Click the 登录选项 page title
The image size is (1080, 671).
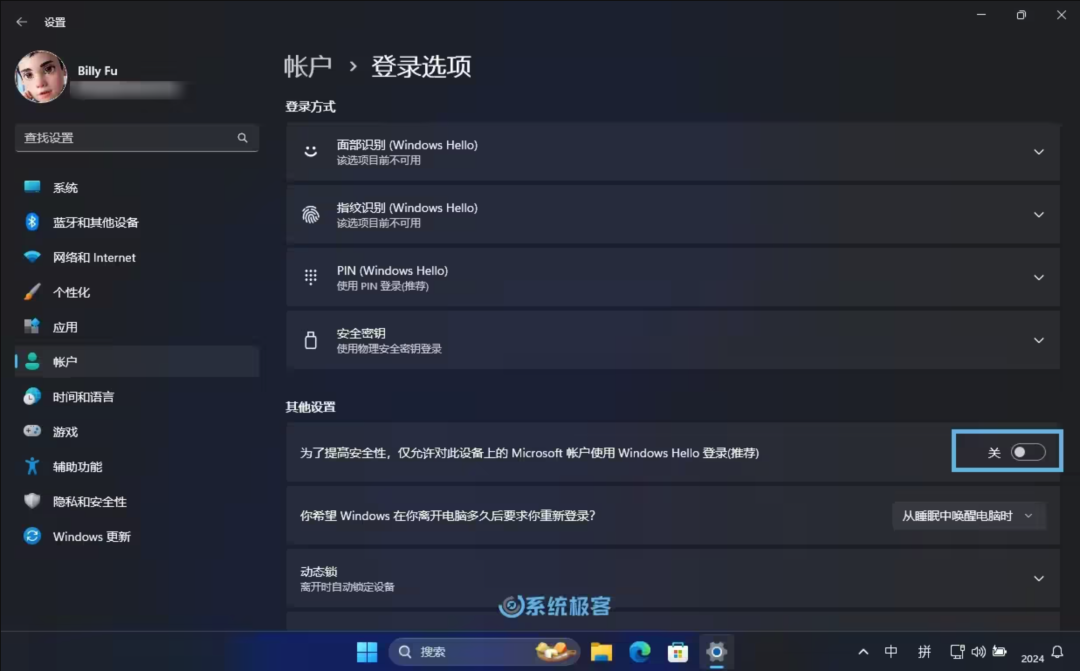click(422, 66)
